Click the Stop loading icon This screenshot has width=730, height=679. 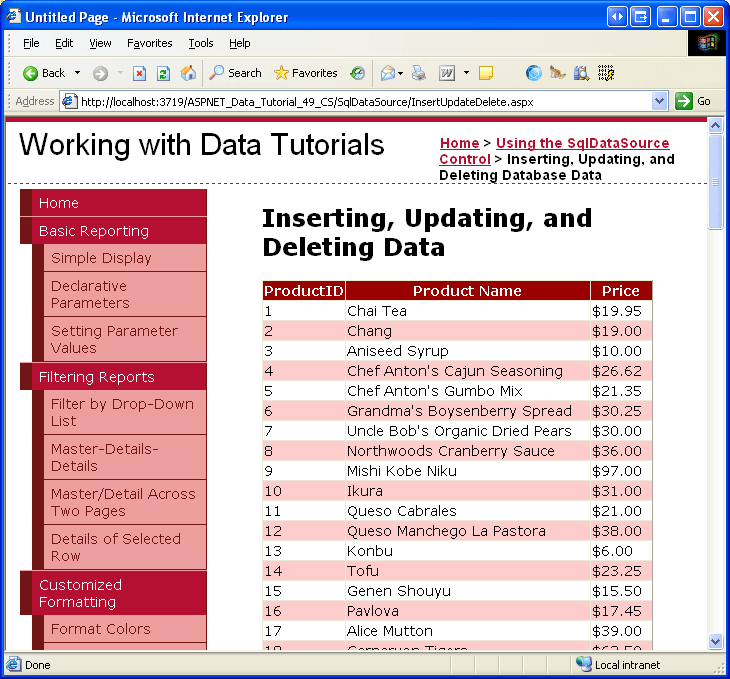(x=139, y=73)
